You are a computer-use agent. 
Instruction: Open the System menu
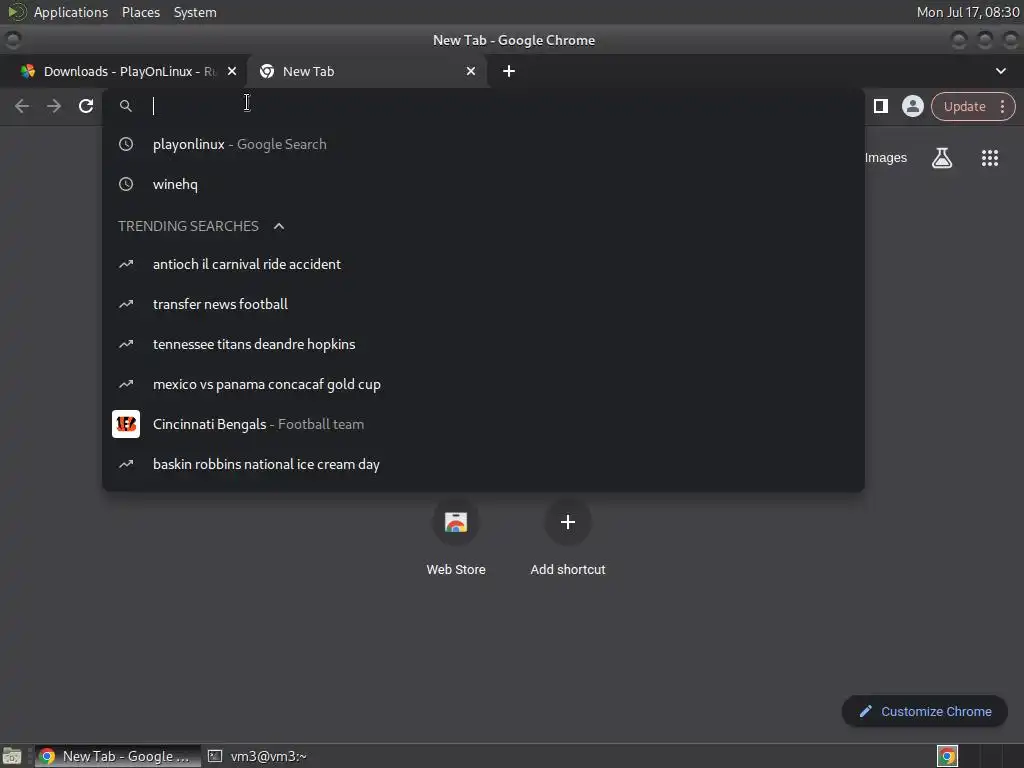(195, 12)
